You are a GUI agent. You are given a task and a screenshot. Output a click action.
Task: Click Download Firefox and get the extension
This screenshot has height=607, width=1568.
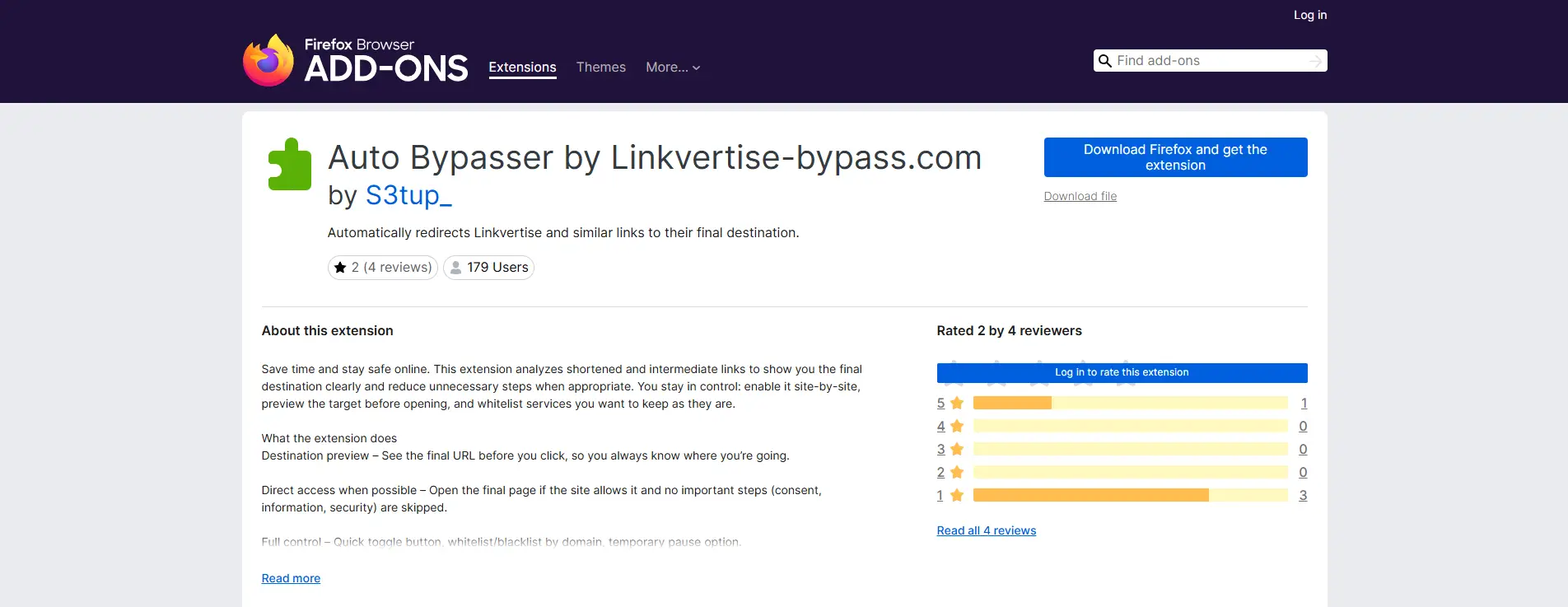click(1175, 157)
